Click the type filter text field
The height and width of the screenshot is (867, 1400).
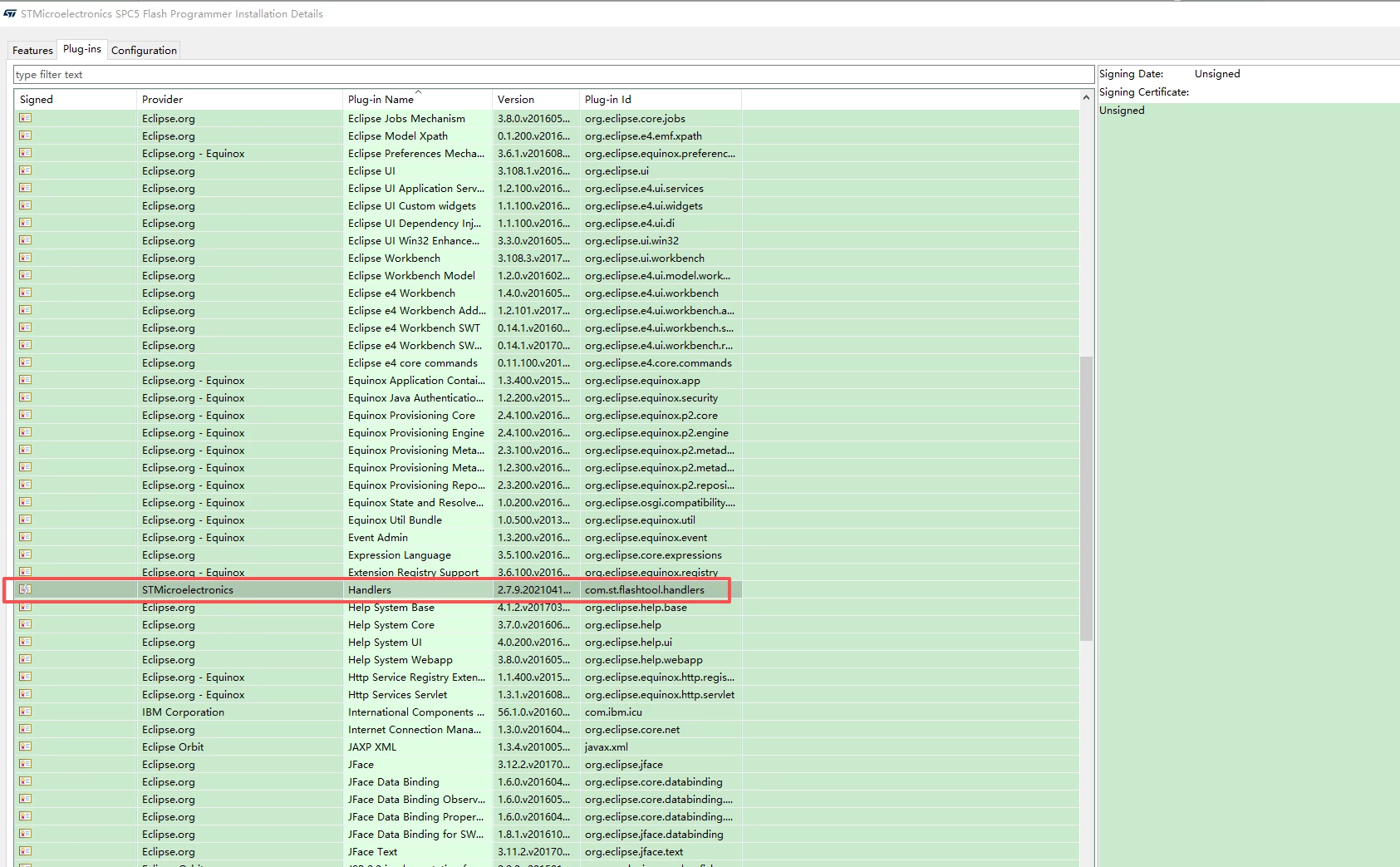tap(553, 74)
